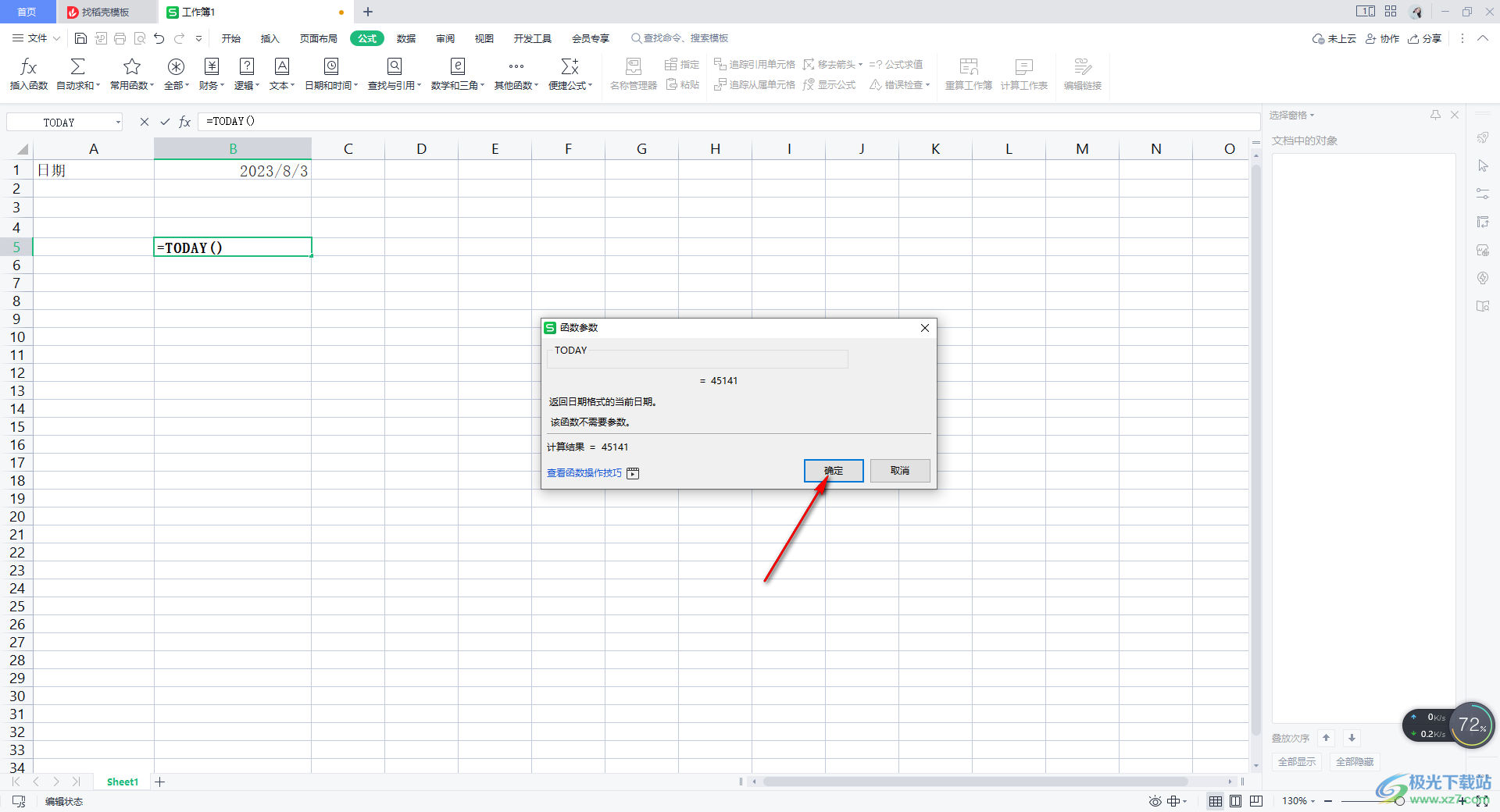1500x812 pixels.
Task: Click OK (确定) in Function Arguments dialog
Action: (834, 471)
